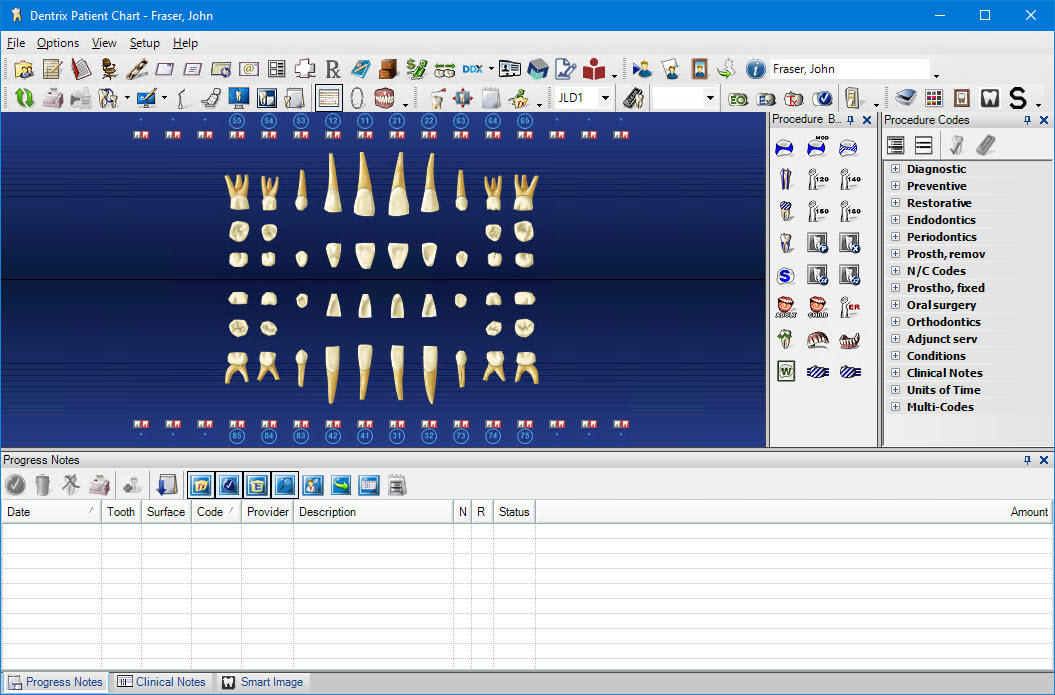
Task: Click the patient name field Fraser, John
Action: pos(850,69)
